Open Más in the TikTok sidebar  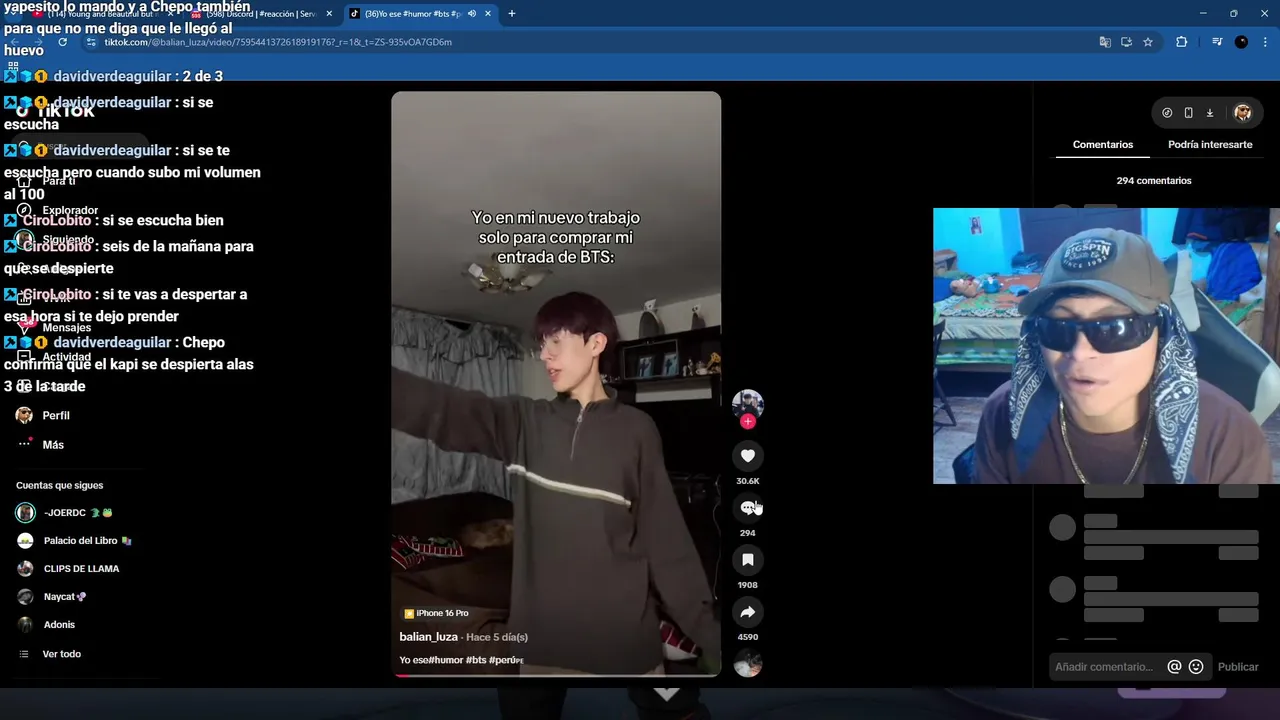(40, 445)
